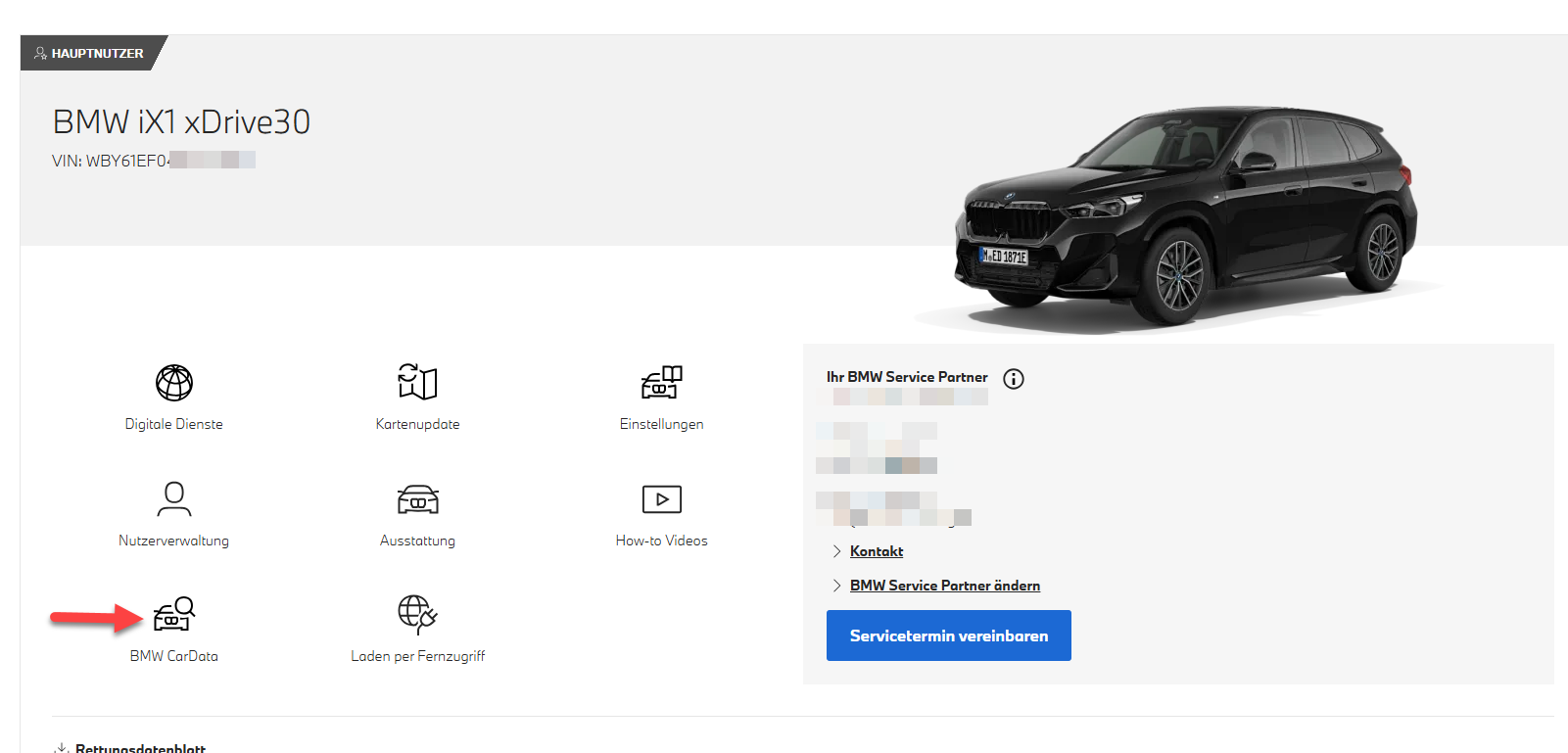Image resolution: width=1568 pixels, height=753 pixels.
Task: Click the Rettungsdatenblatt text link
Action: tap(140, 747)
